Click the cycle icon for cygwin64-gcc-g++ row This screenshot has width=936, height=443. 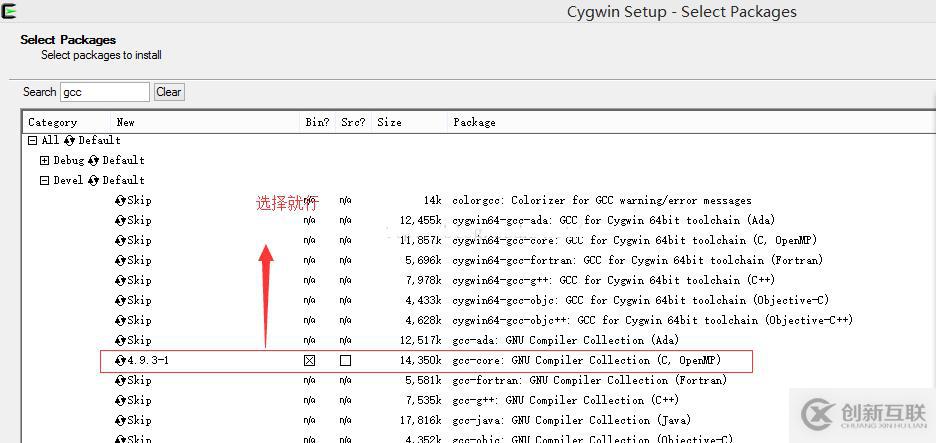coord(120,281)
